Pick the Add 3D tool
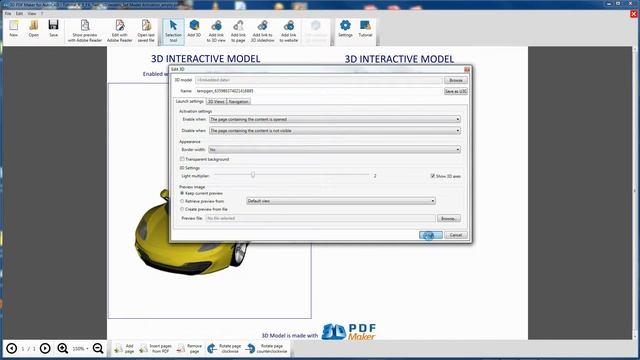Screen dimensions: 640x360 [x=194, y=29]
